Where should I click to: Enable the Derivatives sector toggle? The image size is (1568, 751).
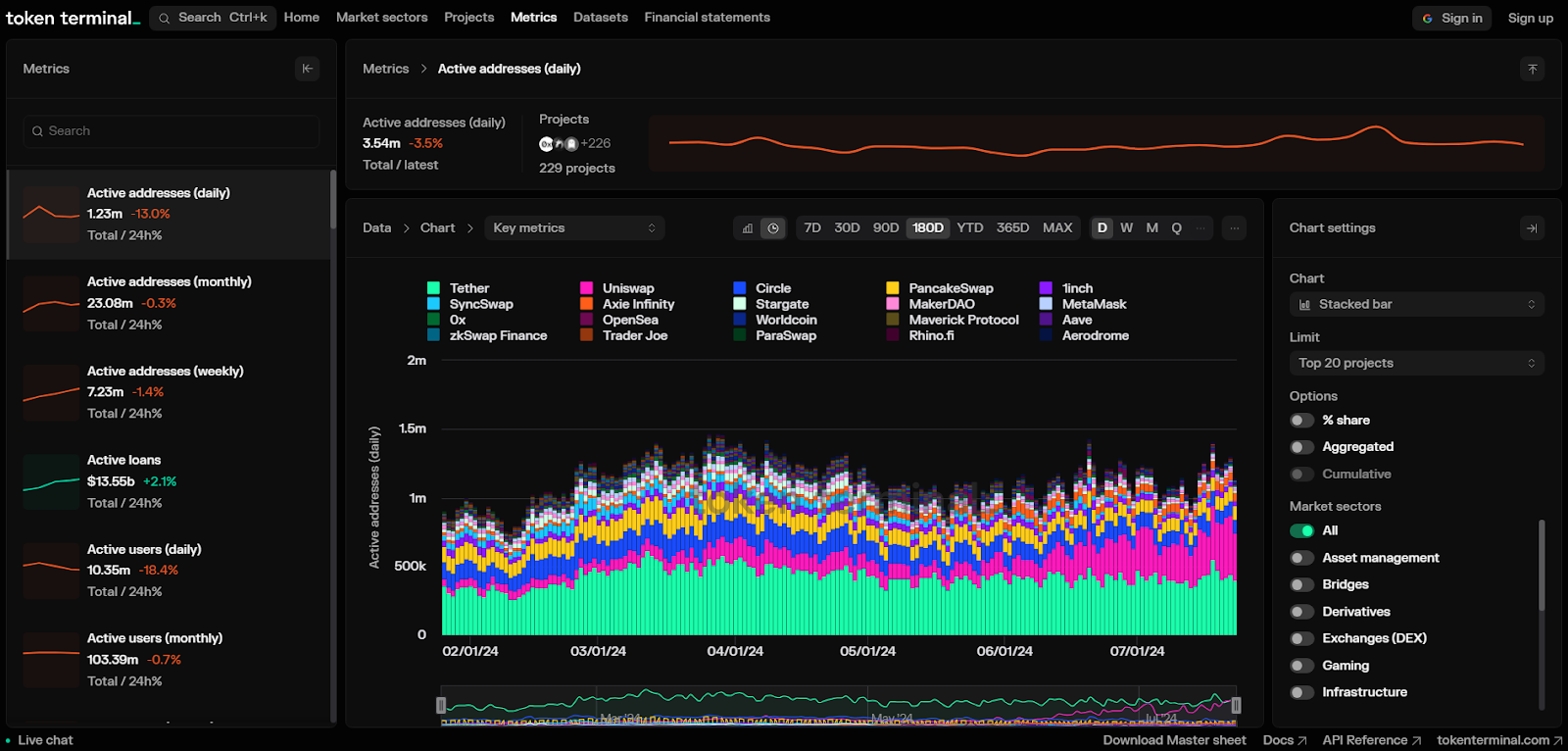[1301, 612]
